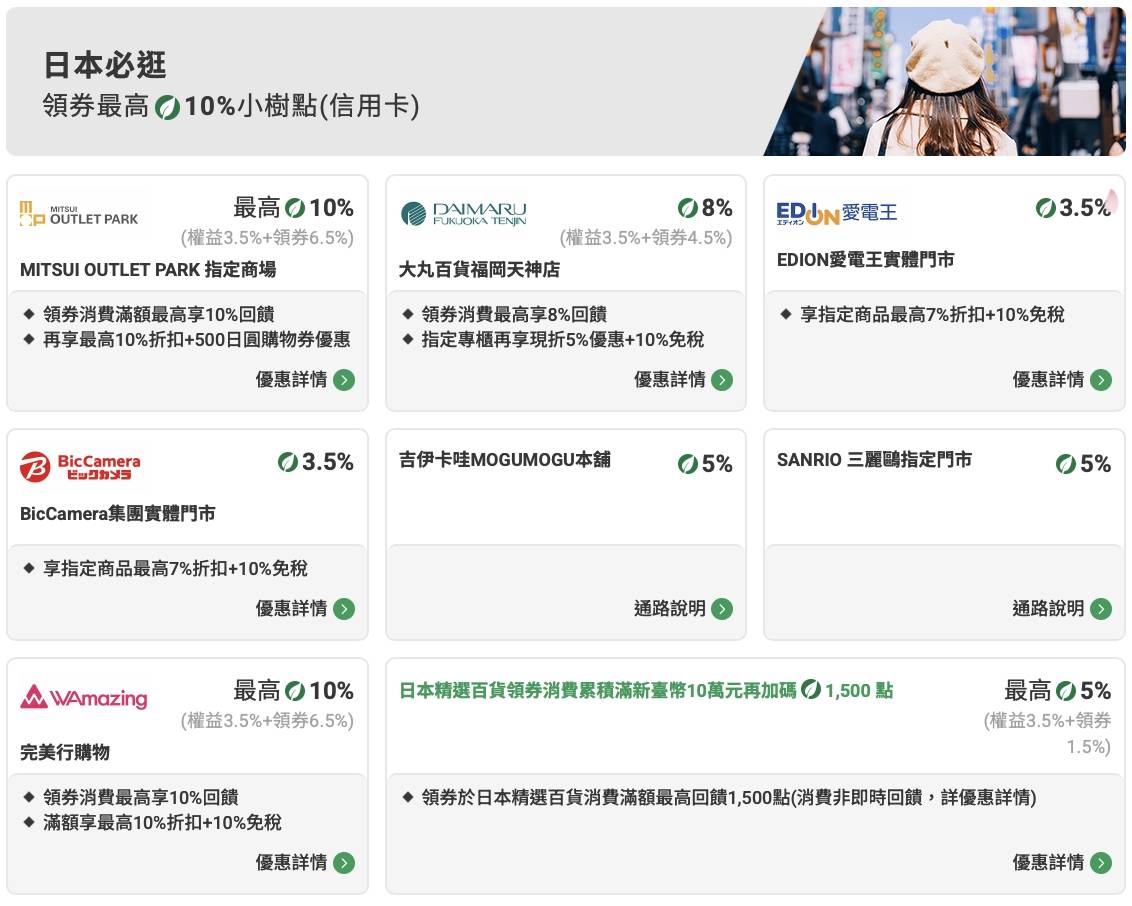Image resolution: width=1132 pixels, height=906 pixels.
Task: Click the Daimaru Fukuoka Tenjin logo
Action: click(x=463, y=213)
